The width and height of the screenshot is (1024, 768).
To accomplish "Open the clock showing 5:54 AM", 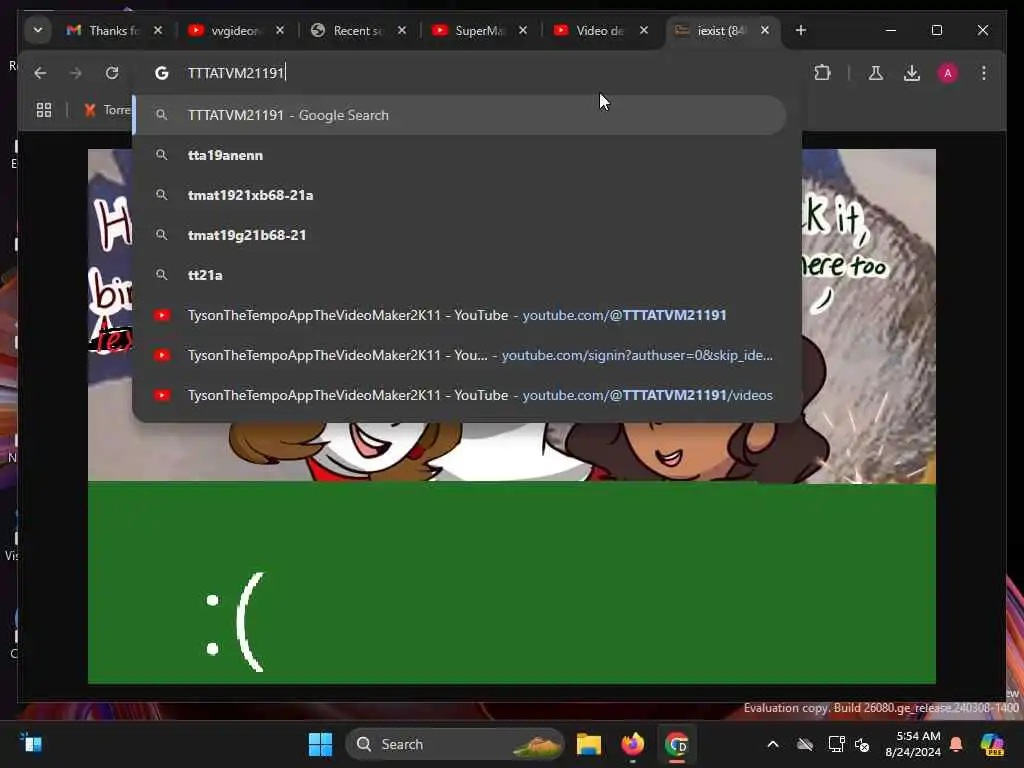I will pyautogui.click(x=913, y=744).
